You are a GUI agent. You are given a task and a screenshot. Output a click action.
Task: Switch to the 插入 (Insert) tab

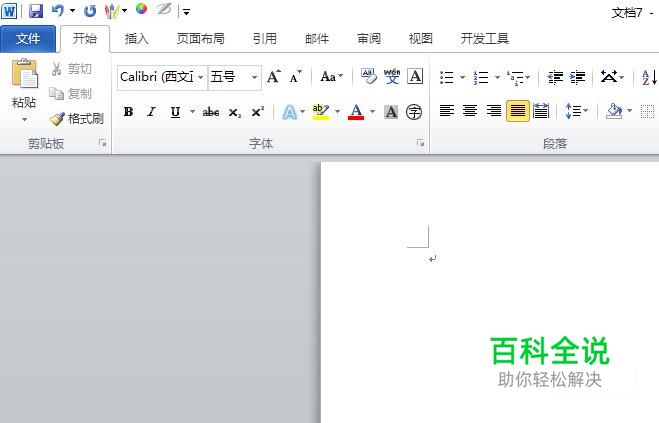[137, 39]
